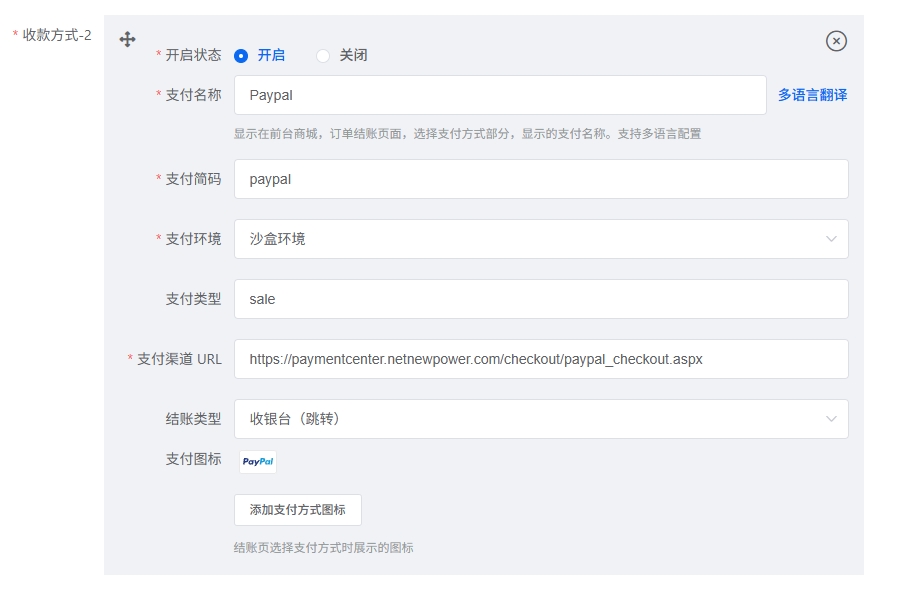Click the 支付类型 field containing sale
The image size is (903, 594).
pos(541,299)
